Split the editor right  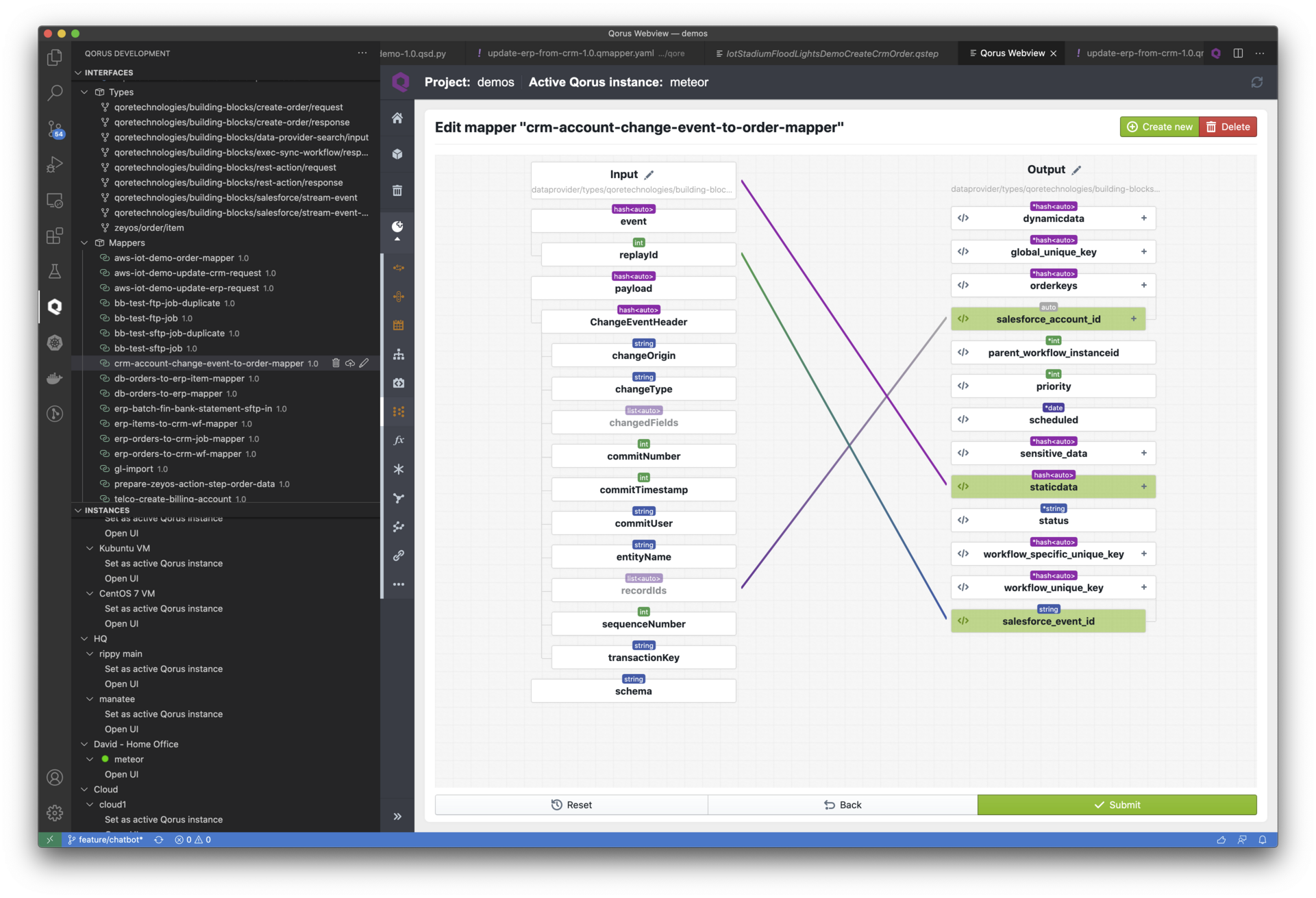coord(1239,53)
